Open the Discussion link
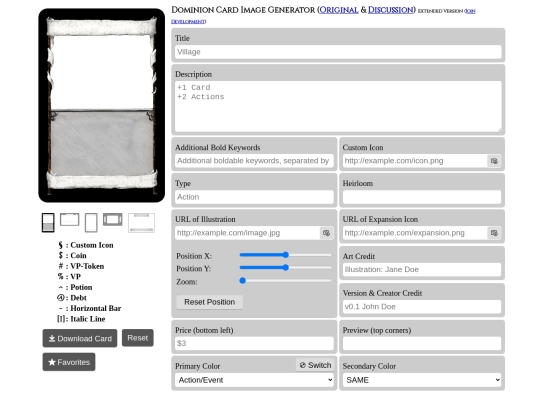 coord(391,10)
